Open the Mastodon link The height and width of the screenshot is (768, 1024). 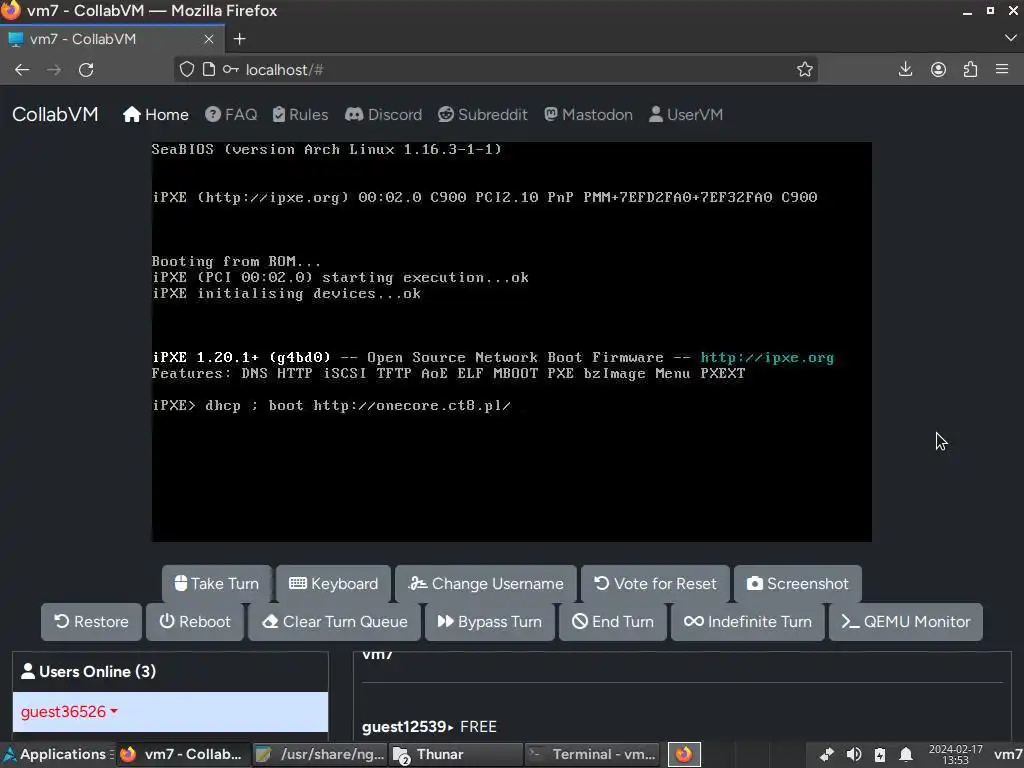pyautogui.click(x=588, y=115)
